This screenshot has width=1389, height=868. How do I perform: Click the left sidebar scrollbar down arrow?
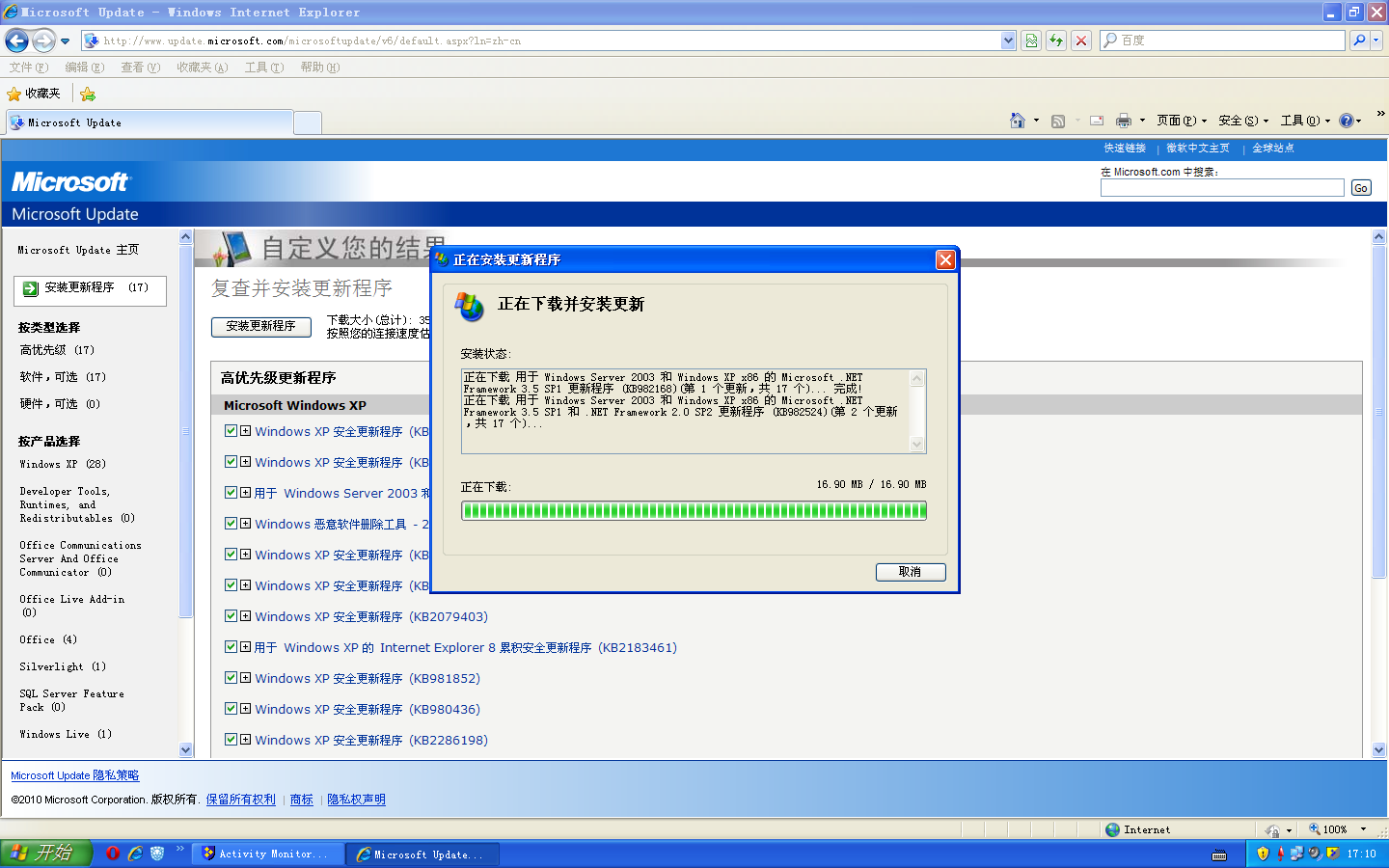186,749
